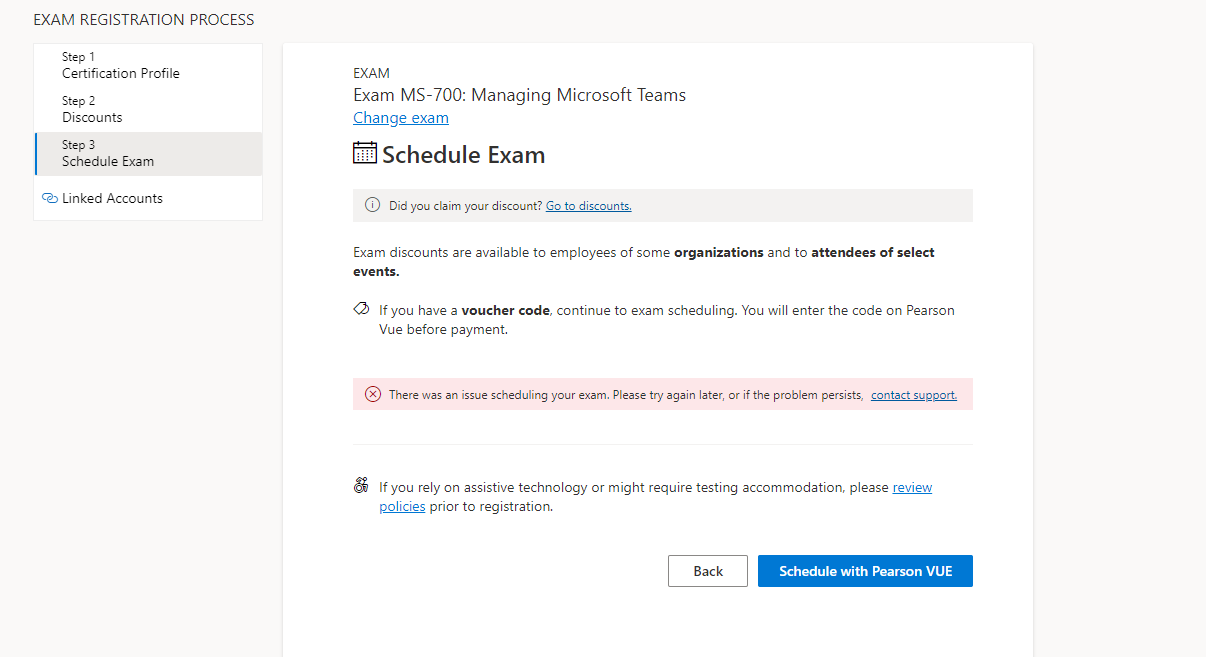Open the contact support link
Viewport: 1206px width, 657px height.
click(x=914, y=395)
